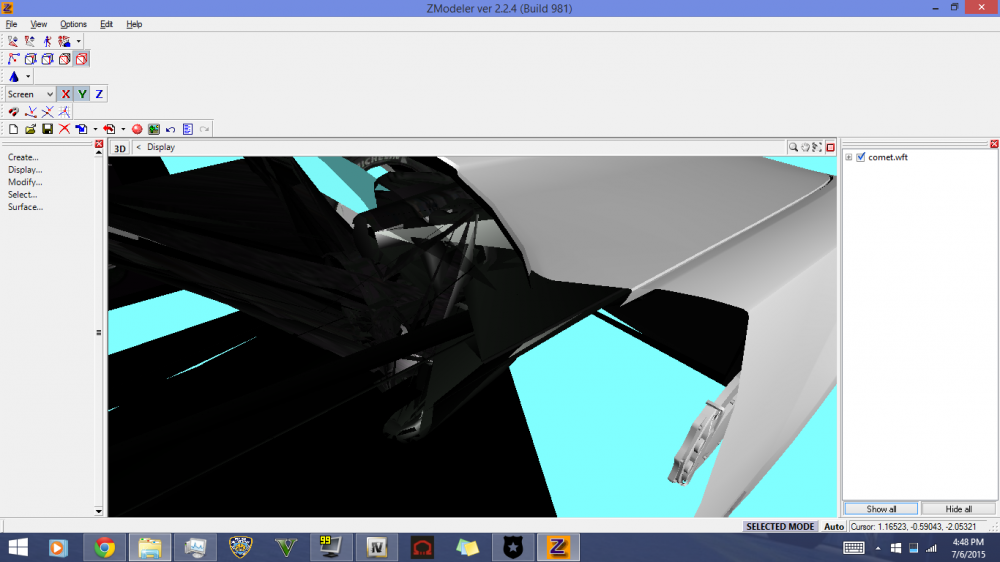1000x562 pixels.
Task: Open the blue history list icon
Action: (x=188, y=129)
